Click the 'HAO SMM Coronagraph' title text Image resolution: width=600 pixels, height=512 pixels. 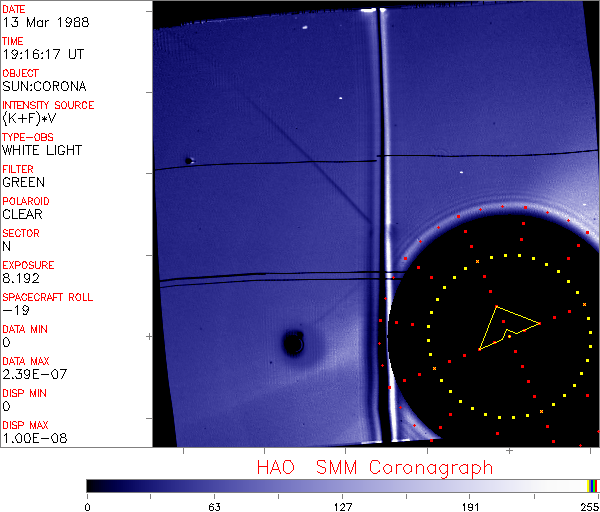pos(375,467)
